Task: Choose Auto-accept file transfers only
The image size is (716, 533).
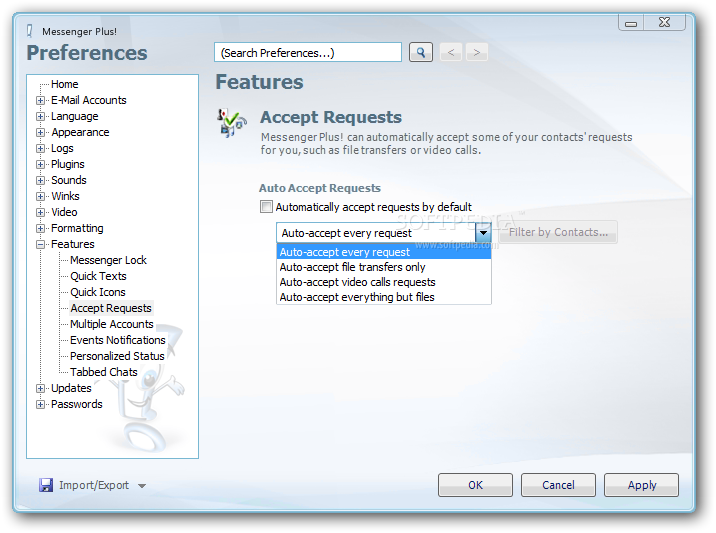Action: (x=384, y=267)
